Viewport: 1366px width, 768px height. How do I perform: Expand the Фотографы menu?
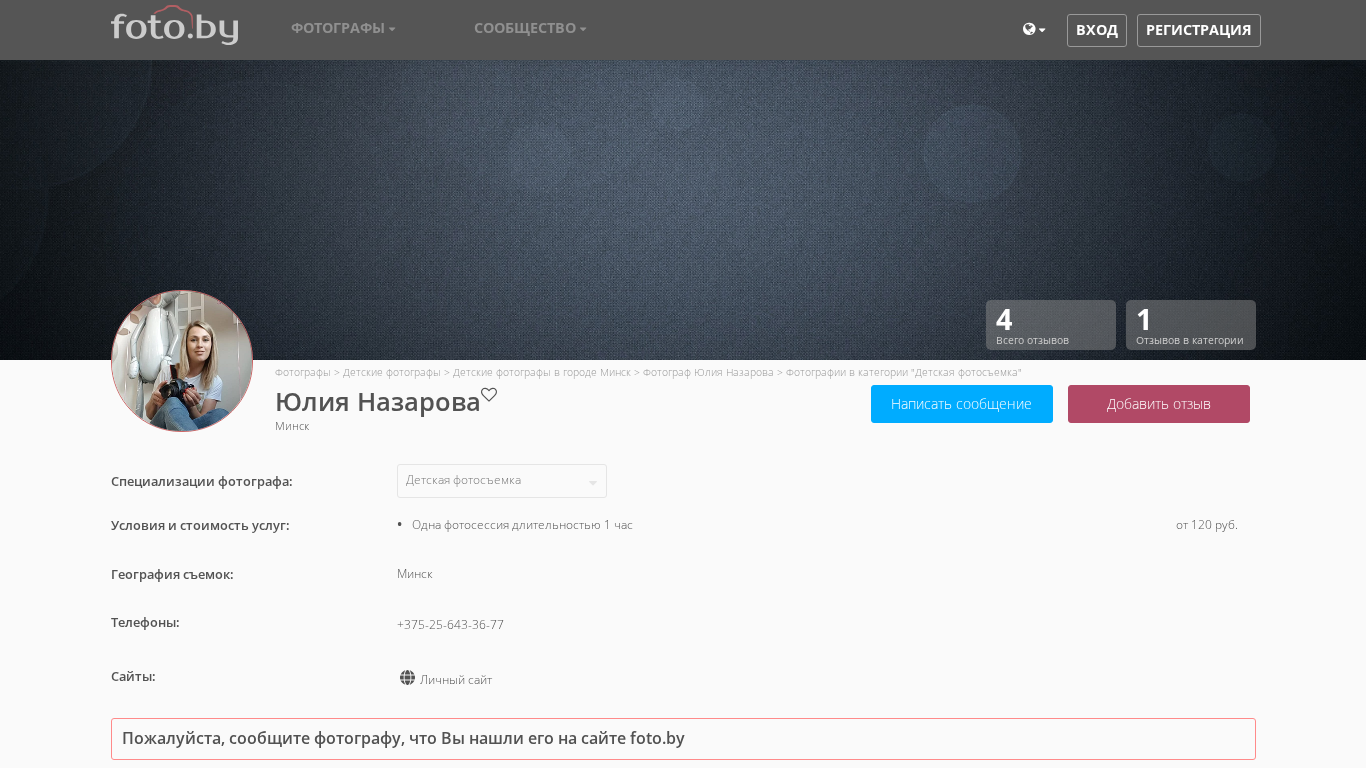(343, 29)
